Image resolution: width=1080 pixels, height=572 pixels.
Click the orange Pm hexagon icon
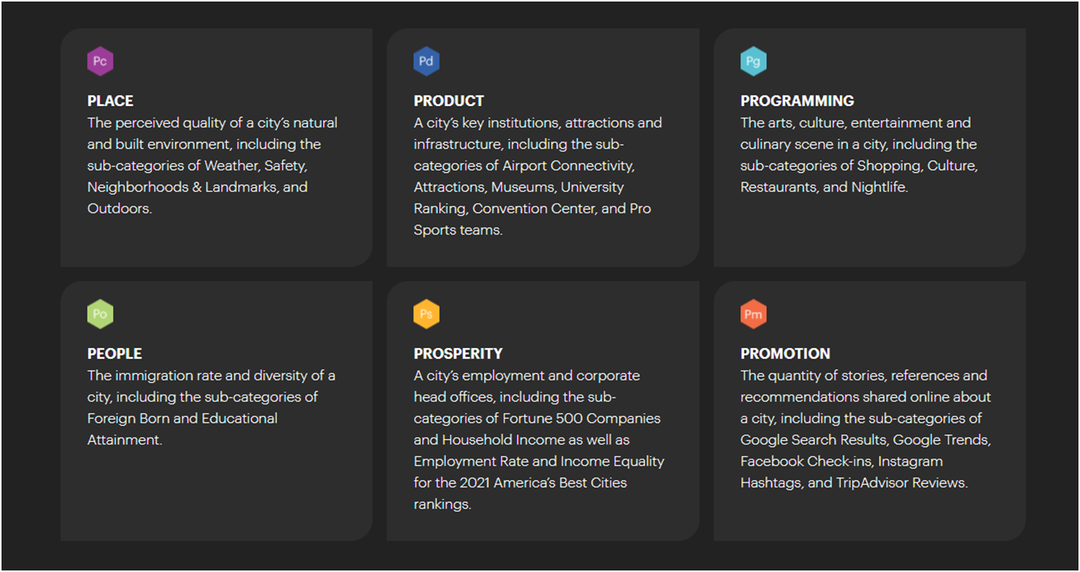coord(754,314)
